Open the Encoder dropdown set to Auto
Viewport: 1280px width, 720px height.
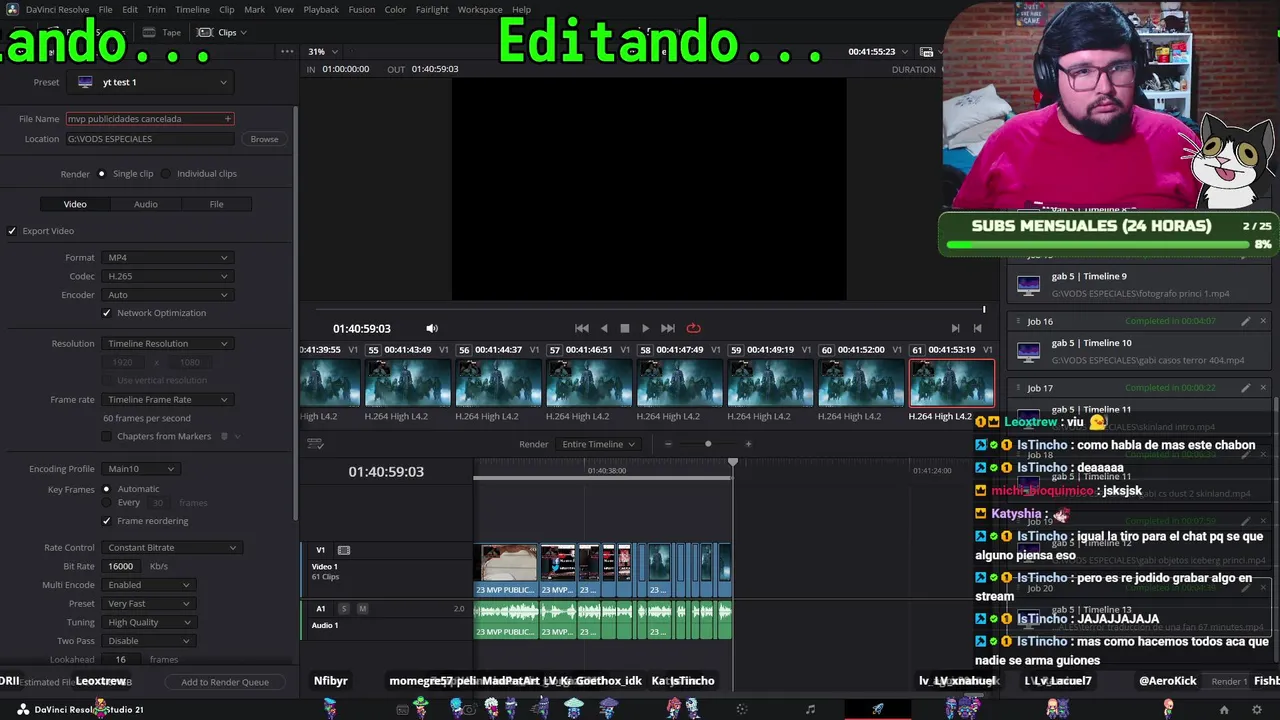pyautogui.click(x=167, y=295)
